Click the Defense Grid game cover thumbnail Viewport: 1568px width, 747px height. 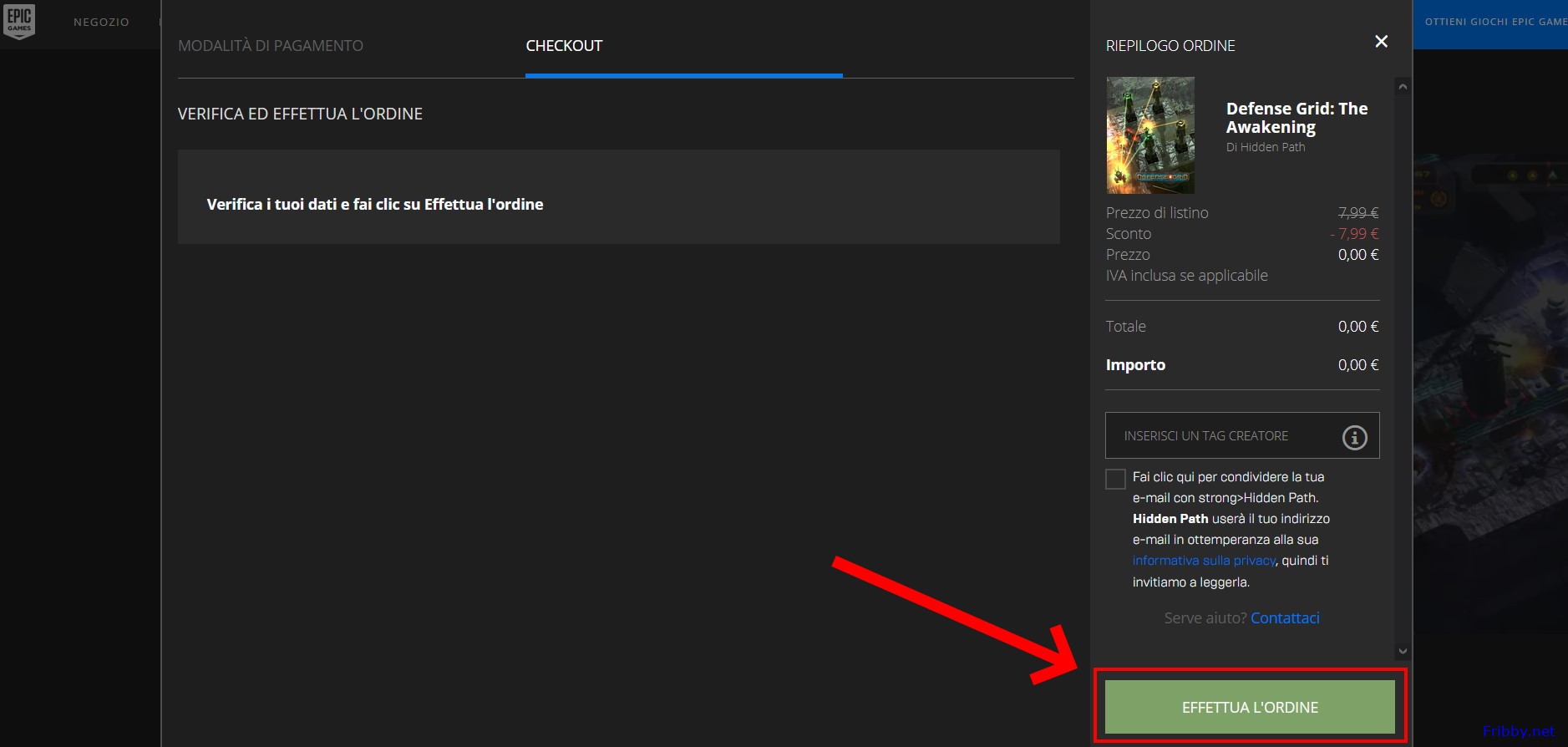(x=1150, y=135)
